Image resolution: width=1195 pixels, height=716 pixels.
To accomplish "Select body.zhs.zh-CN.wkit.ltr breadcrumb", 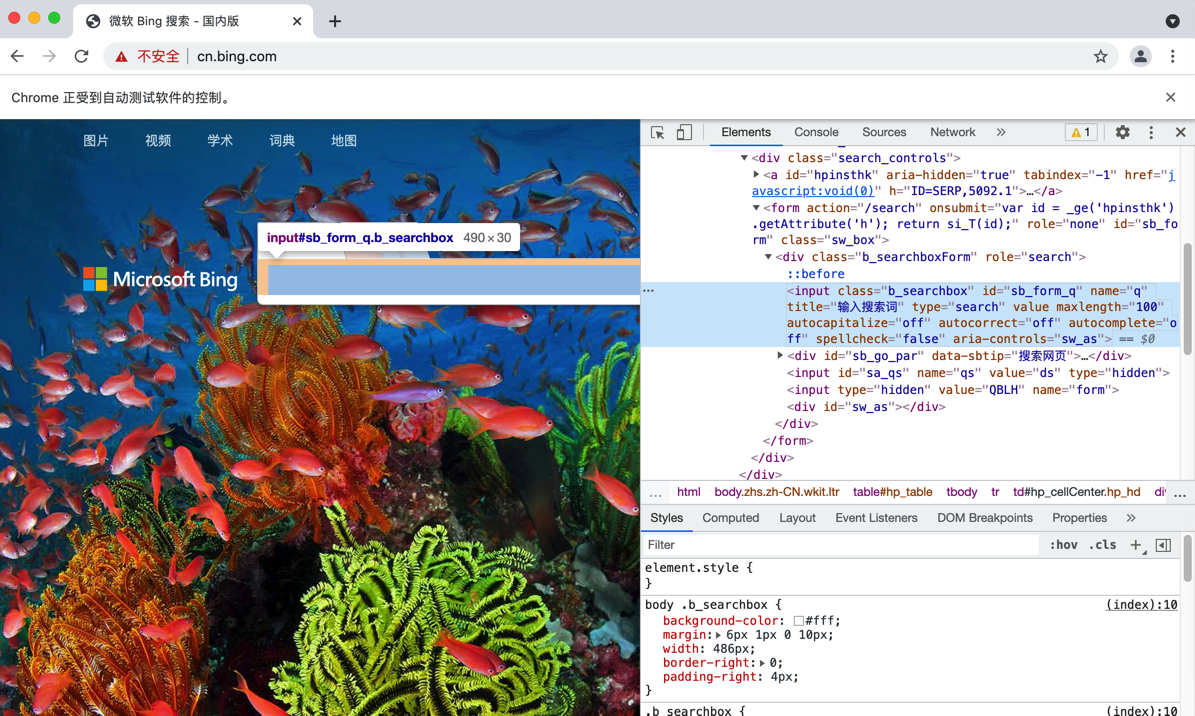I will (777, 492).
